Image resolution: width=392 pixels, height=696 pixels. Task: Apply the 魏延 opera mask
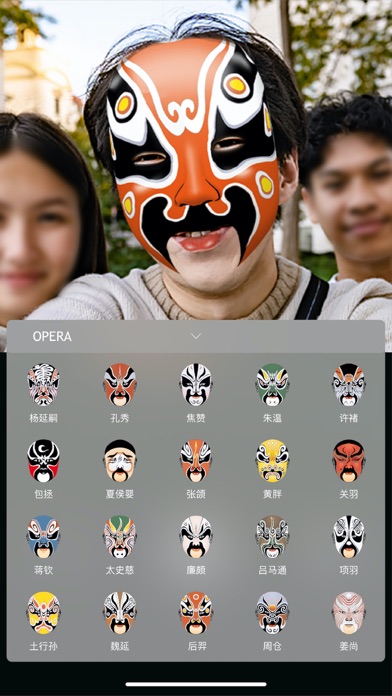[120, 613]
